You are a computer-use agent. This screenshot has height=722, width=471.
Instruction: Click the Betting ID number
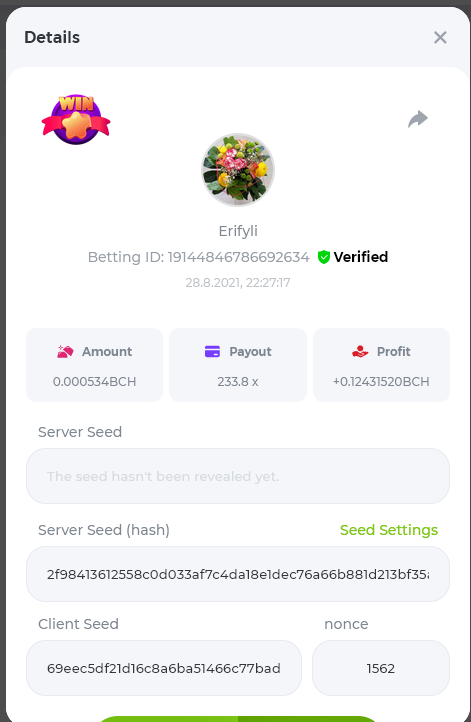(x=238, y=257)
